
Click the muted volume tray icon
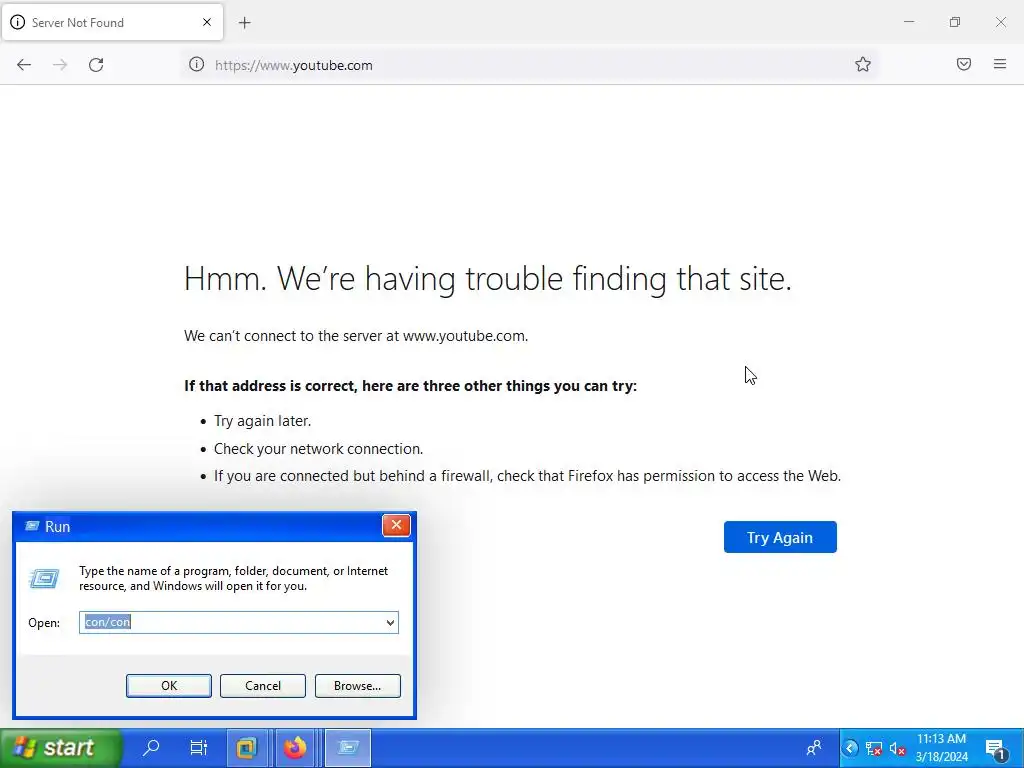(897, 748)
